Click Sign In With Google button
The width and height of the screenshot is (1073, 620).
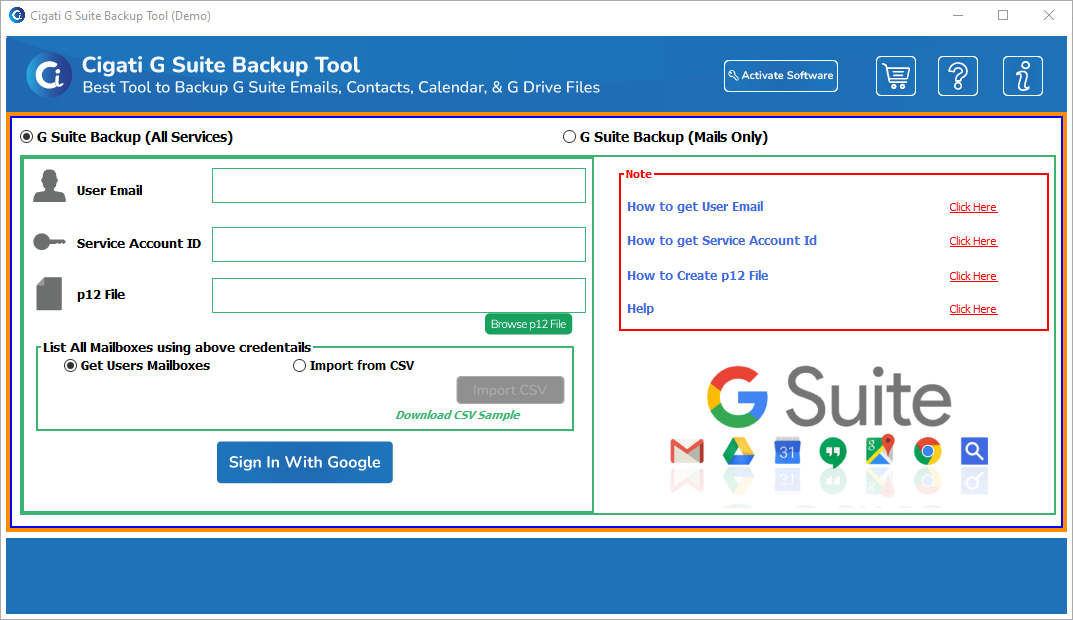point(305,462)
